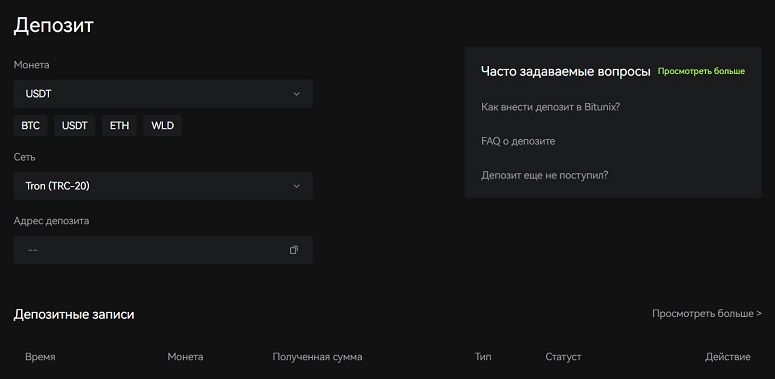Click the 'Полученная сумма' column header
775x379 pixels.
tap(317, 357)
